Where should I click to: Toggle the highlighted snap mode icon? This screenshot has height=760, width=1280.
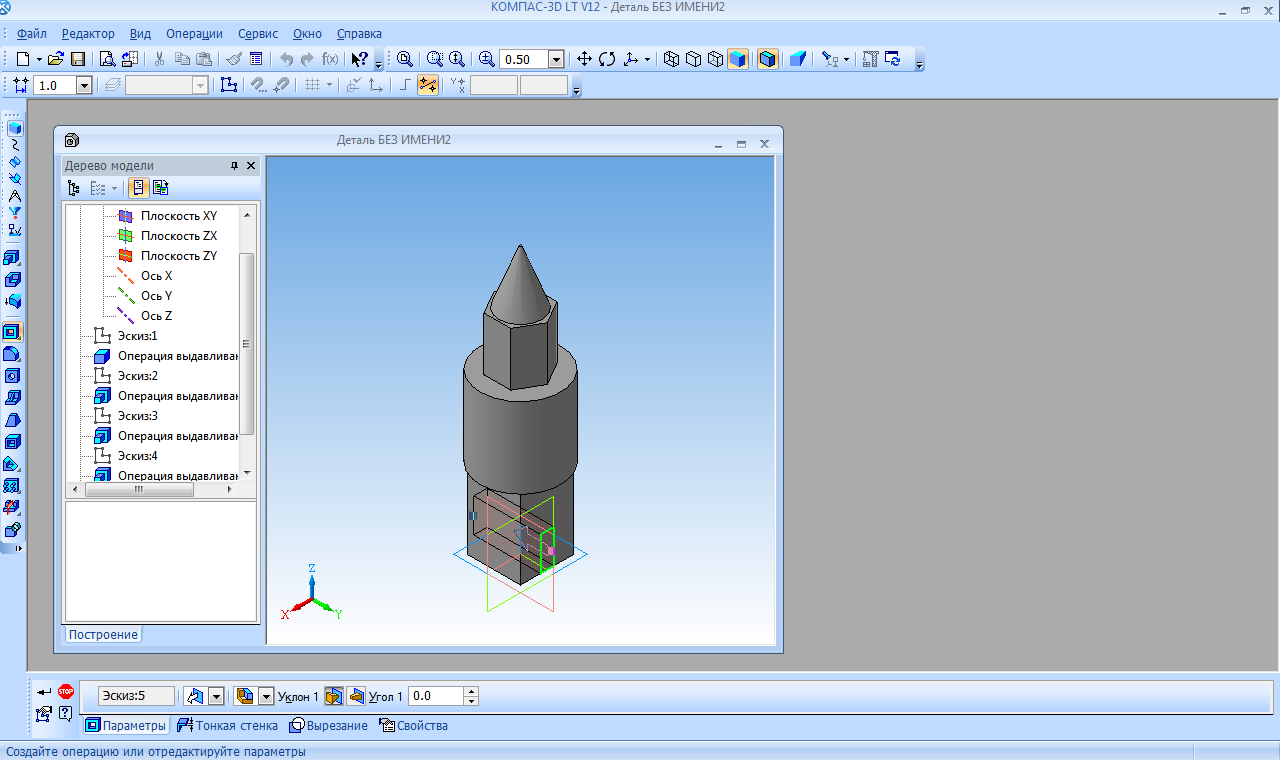point(428,85)
